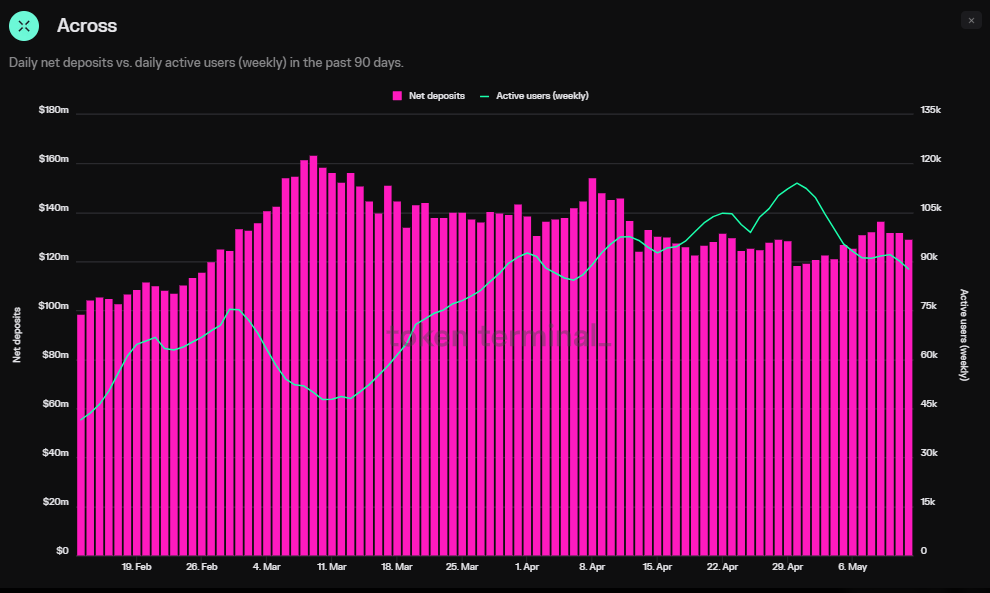990x593 pixels.
Task: Click the 135k right axis label
Action: coord(931,110)
